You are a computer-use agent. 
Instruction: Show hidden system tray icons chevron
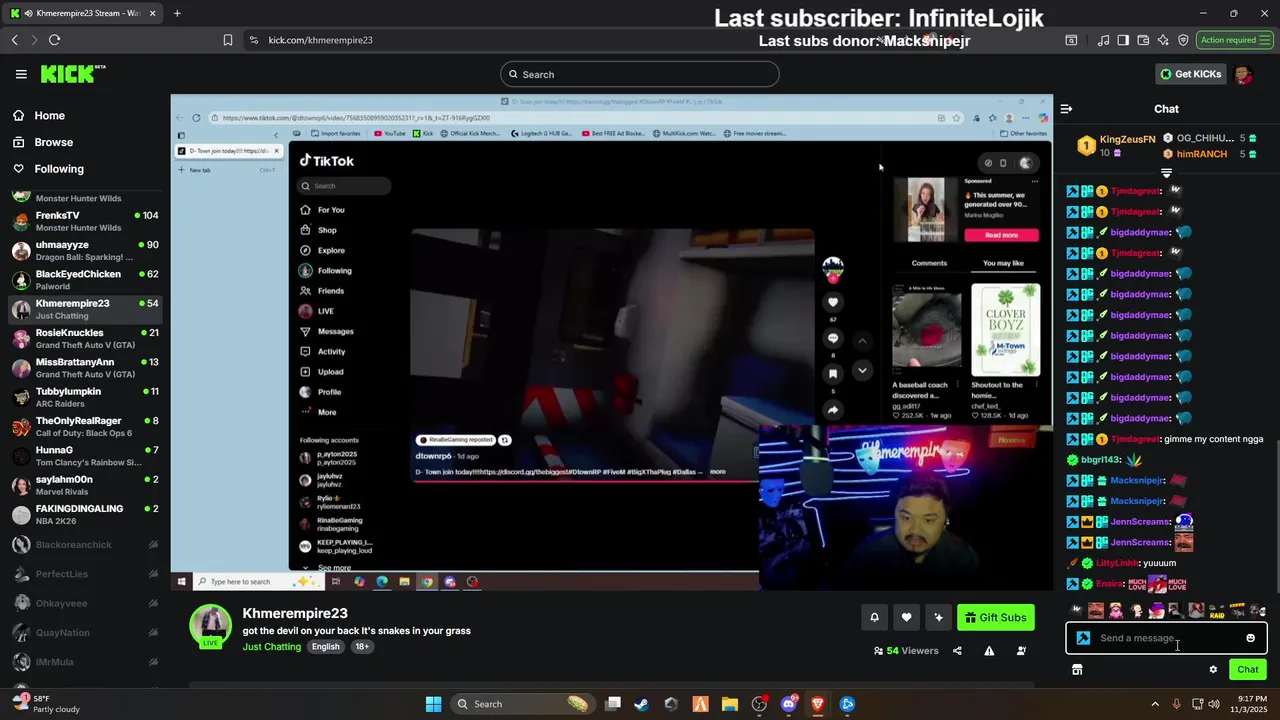pyautogui.click(x=1155, y=704)
